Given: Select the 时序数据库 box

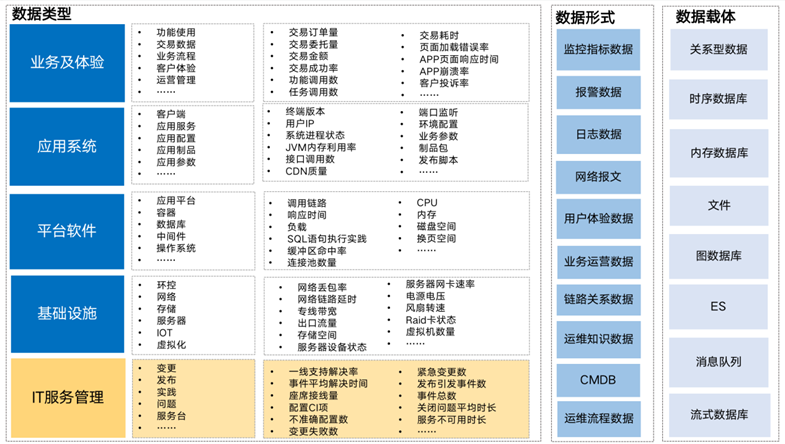Looking at the screenshot, I should point(718,100).
